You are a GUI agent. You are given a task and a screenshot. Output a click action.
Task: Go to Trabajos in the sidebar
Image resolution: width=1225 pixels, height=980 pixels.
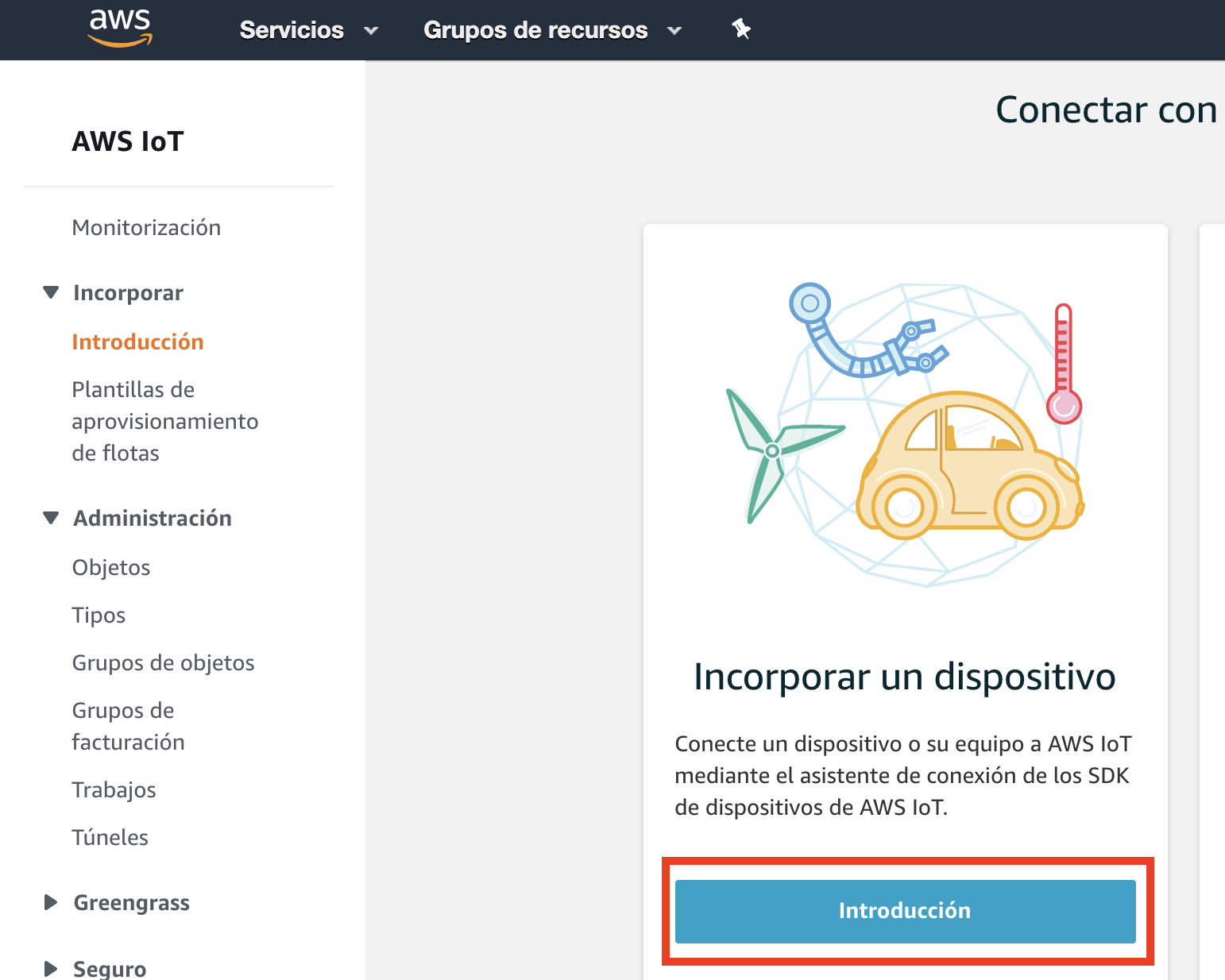tap(114, 789)
